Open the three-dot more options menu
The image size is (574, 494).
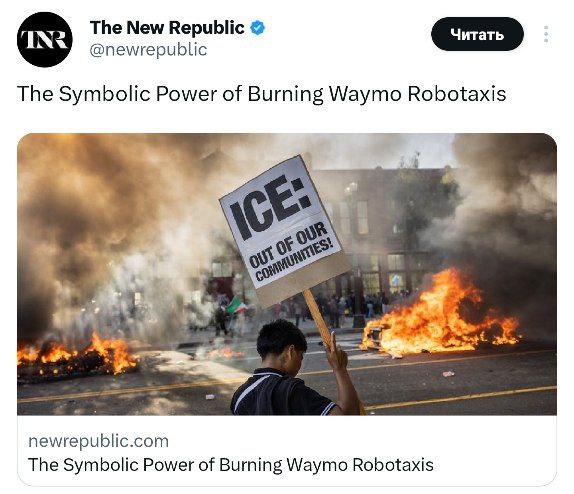(546, 34)
